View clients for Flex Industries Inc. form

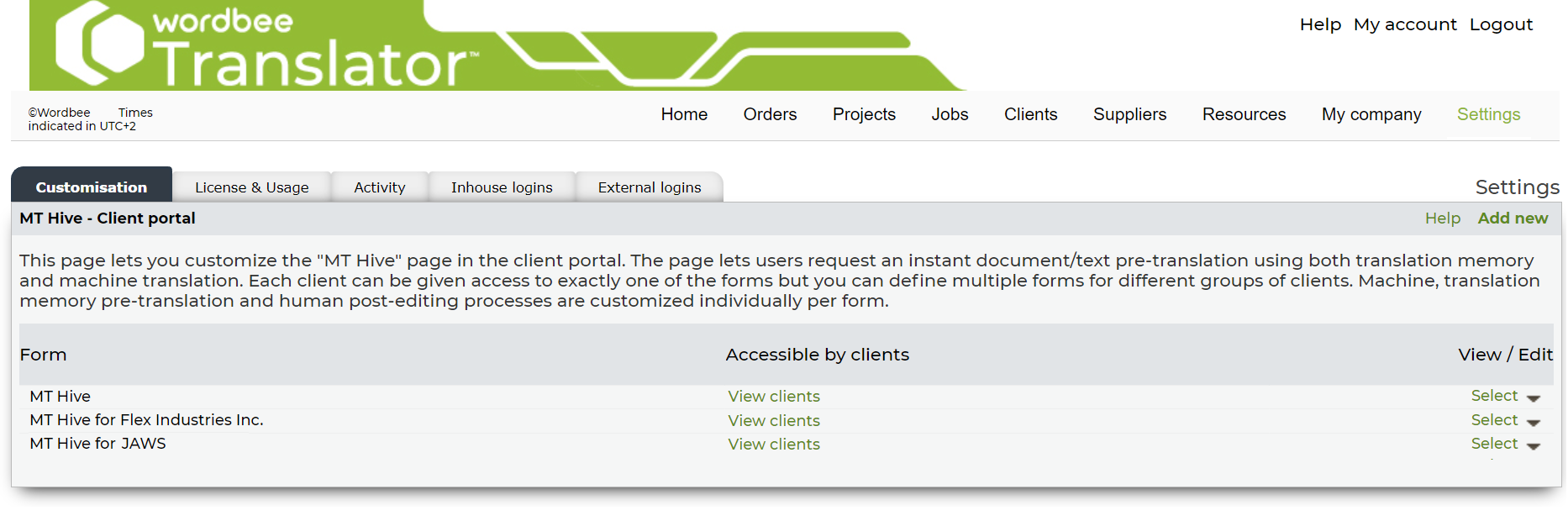773,421
